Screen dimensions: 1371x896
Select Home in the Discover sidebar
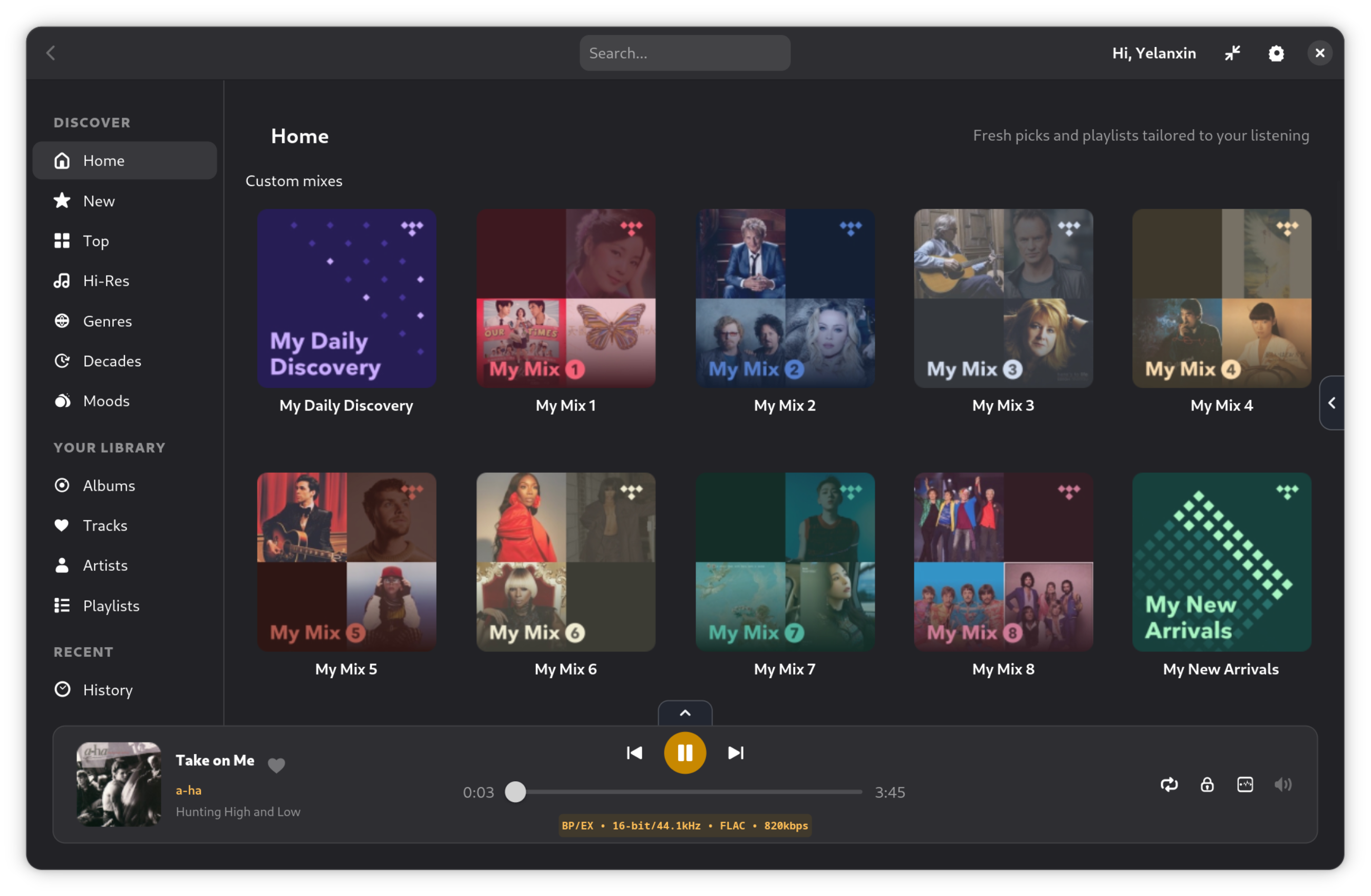[x=125, y=161]
